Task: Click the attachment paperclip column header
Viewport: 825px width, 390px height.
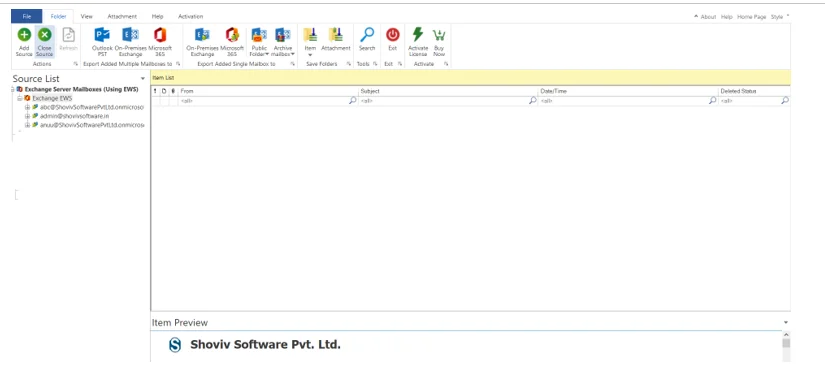Action: (x=173, y=91)
